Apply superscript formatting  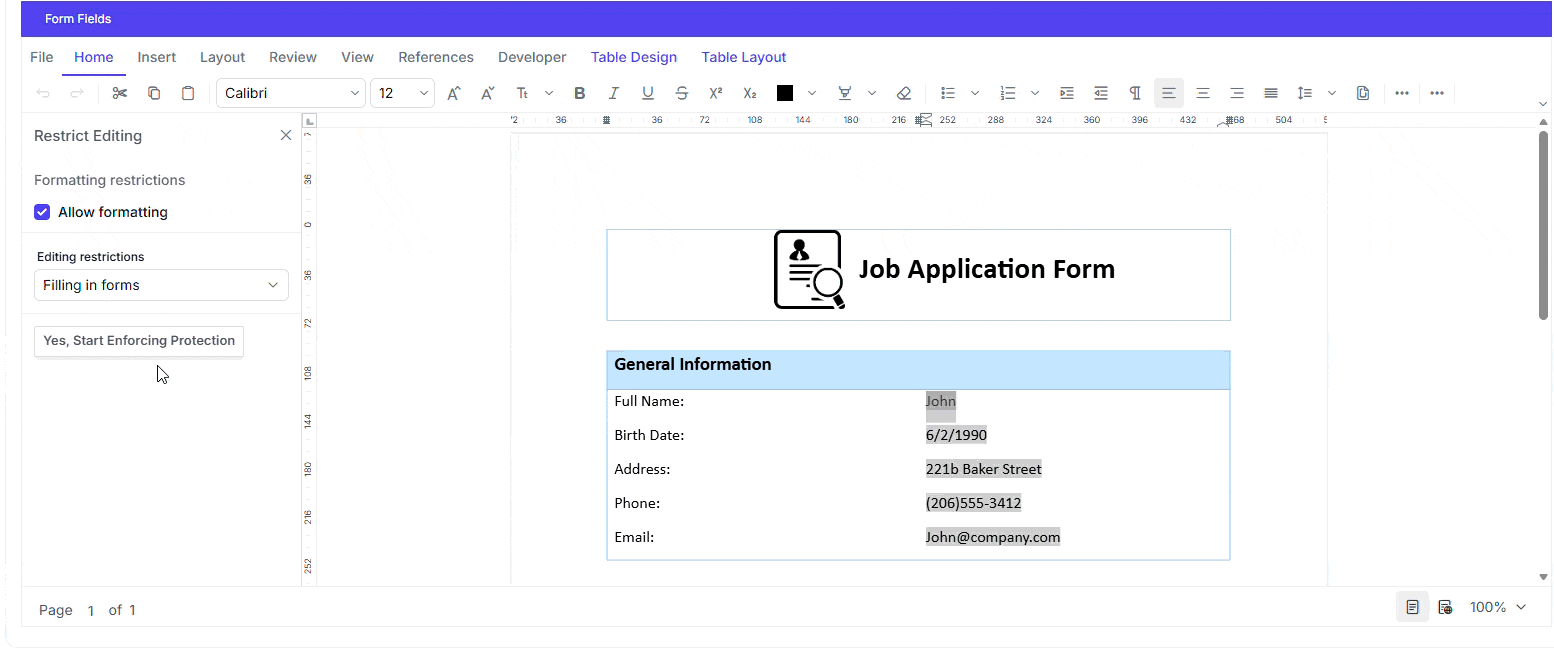pyautogui.click(x=715, y=93)
